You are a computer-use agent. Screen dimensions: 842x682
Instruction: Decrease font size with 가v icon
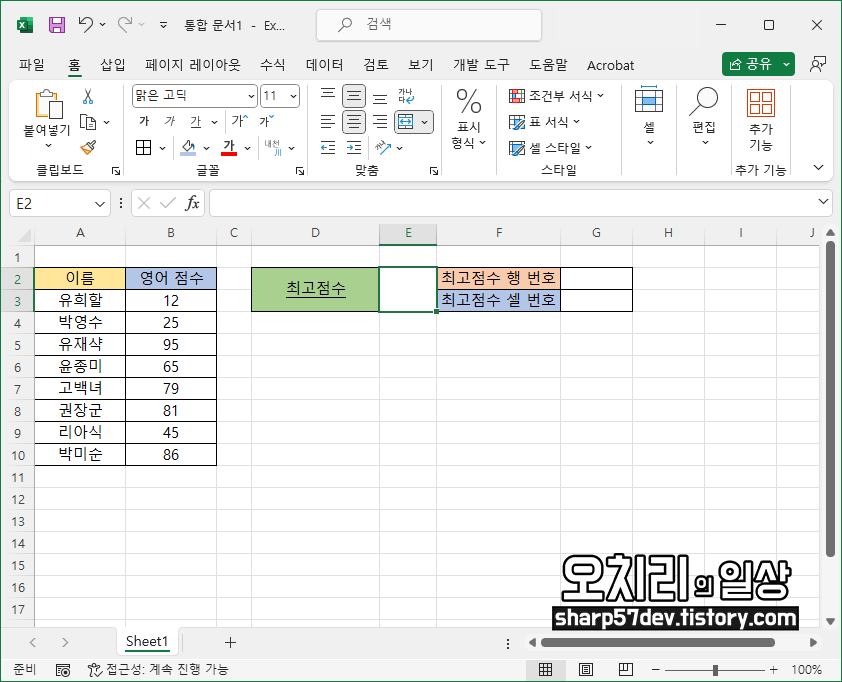[x=267, y=121]
